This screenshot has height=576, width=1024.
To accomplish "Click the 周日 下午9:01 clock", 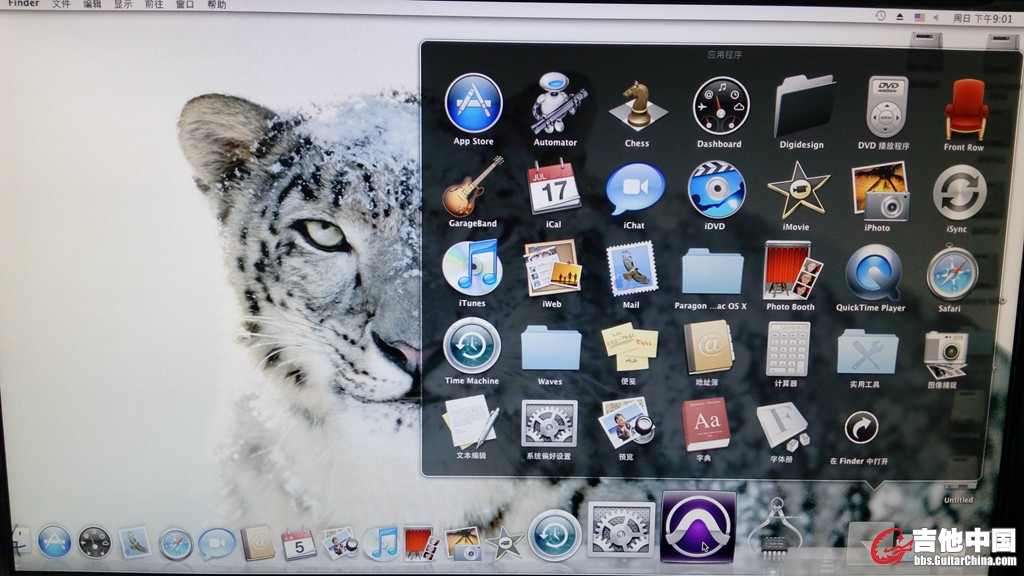I will click(982, 18).
